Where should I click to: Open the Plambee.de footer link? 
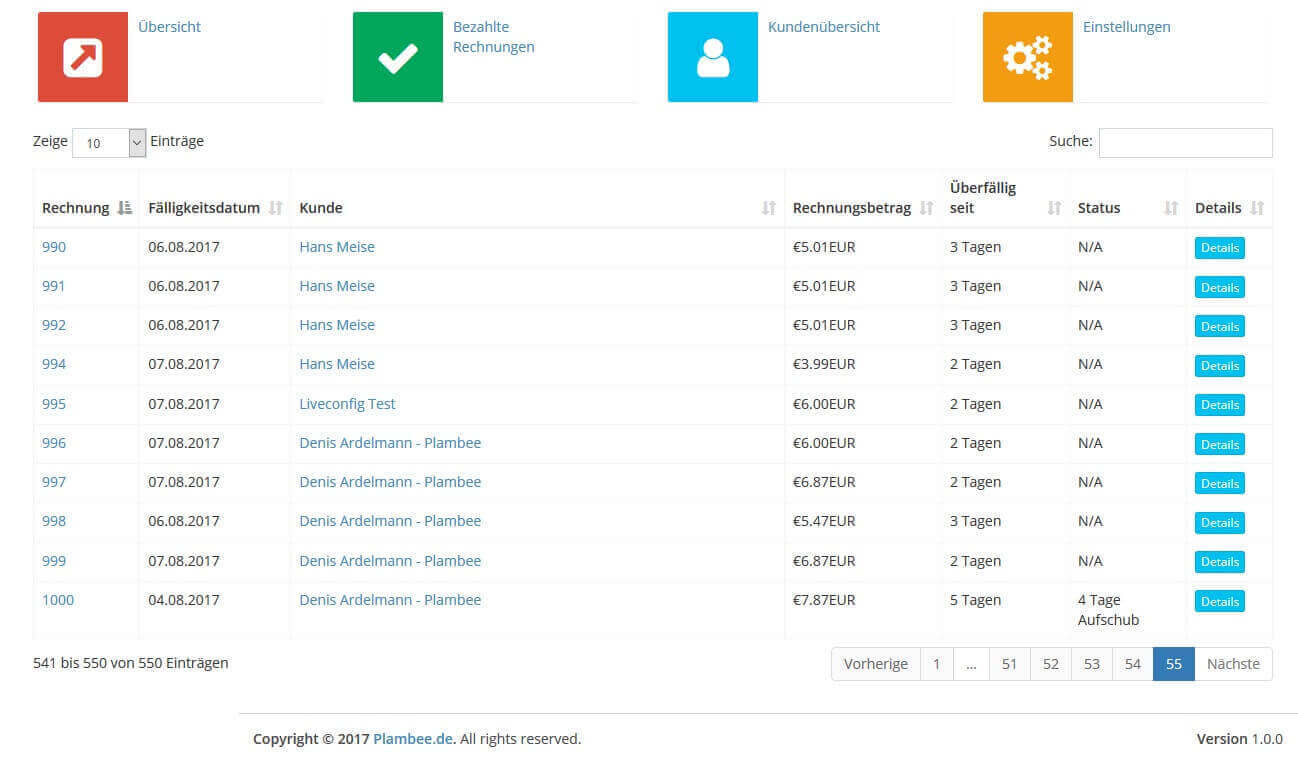coord(413,739)
